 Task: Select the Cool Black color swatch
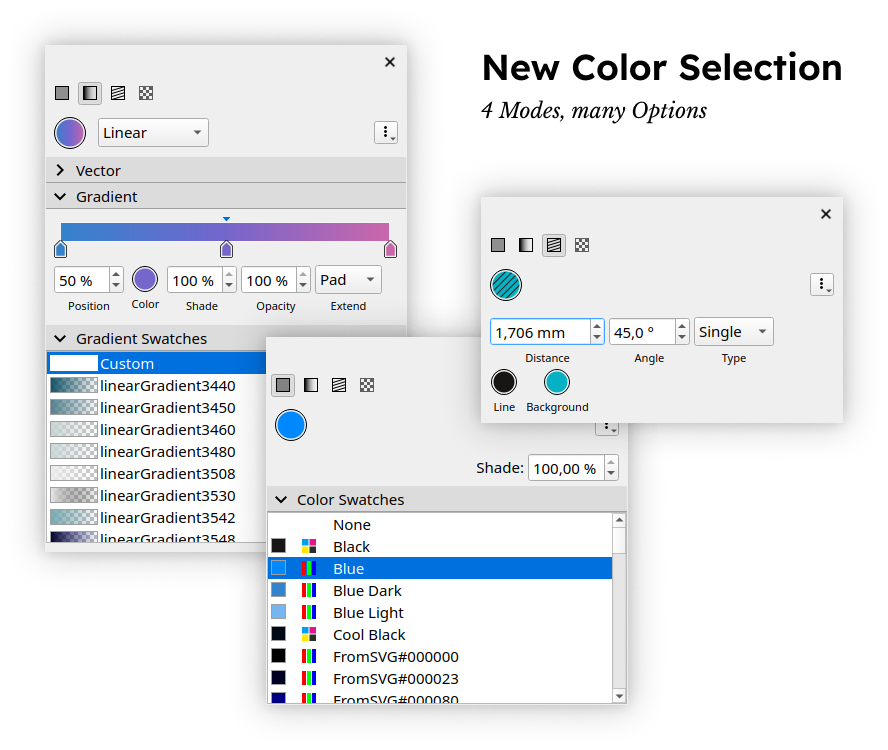440,634
